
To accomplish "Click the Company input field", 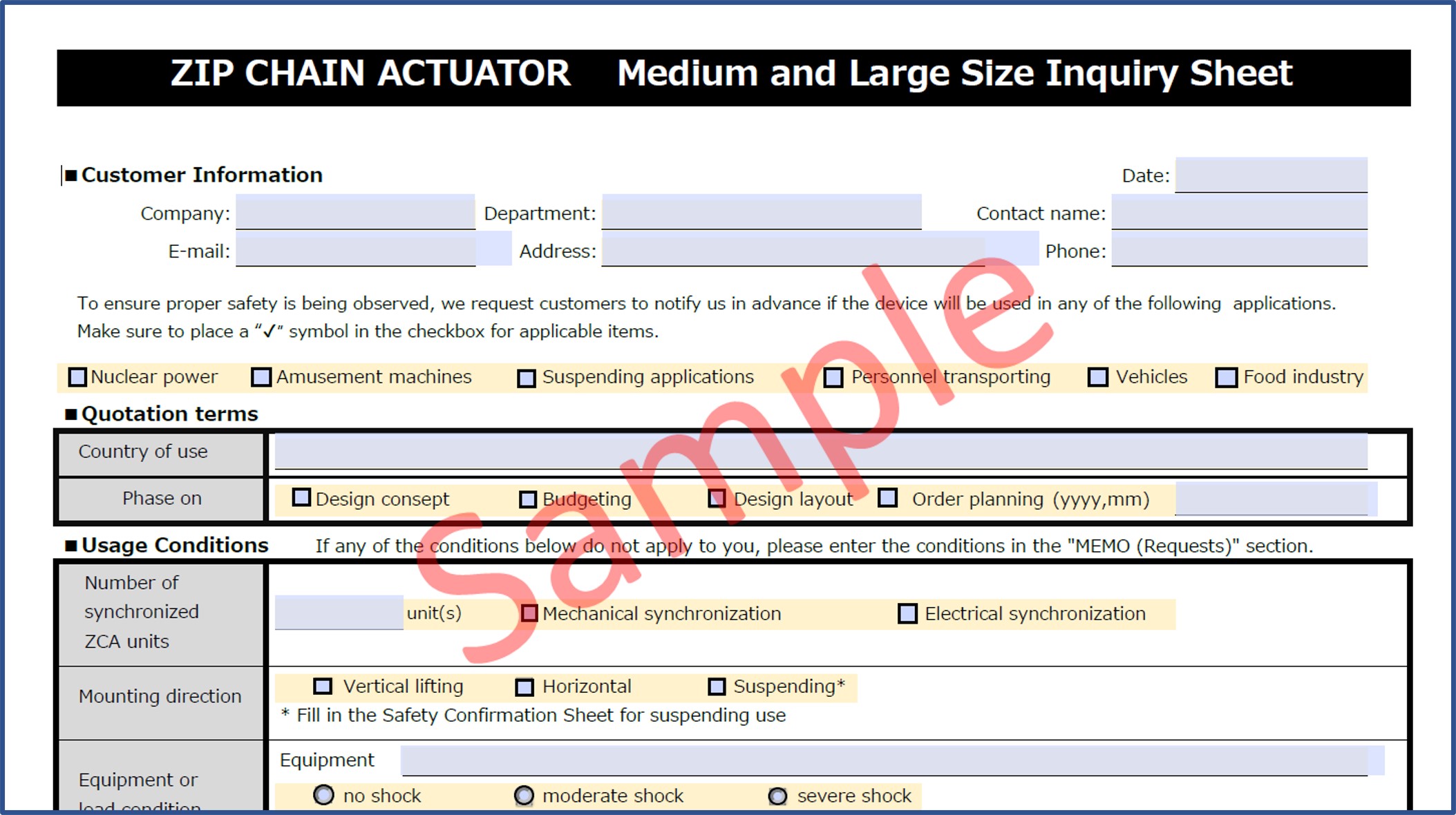I will [355, 213].
